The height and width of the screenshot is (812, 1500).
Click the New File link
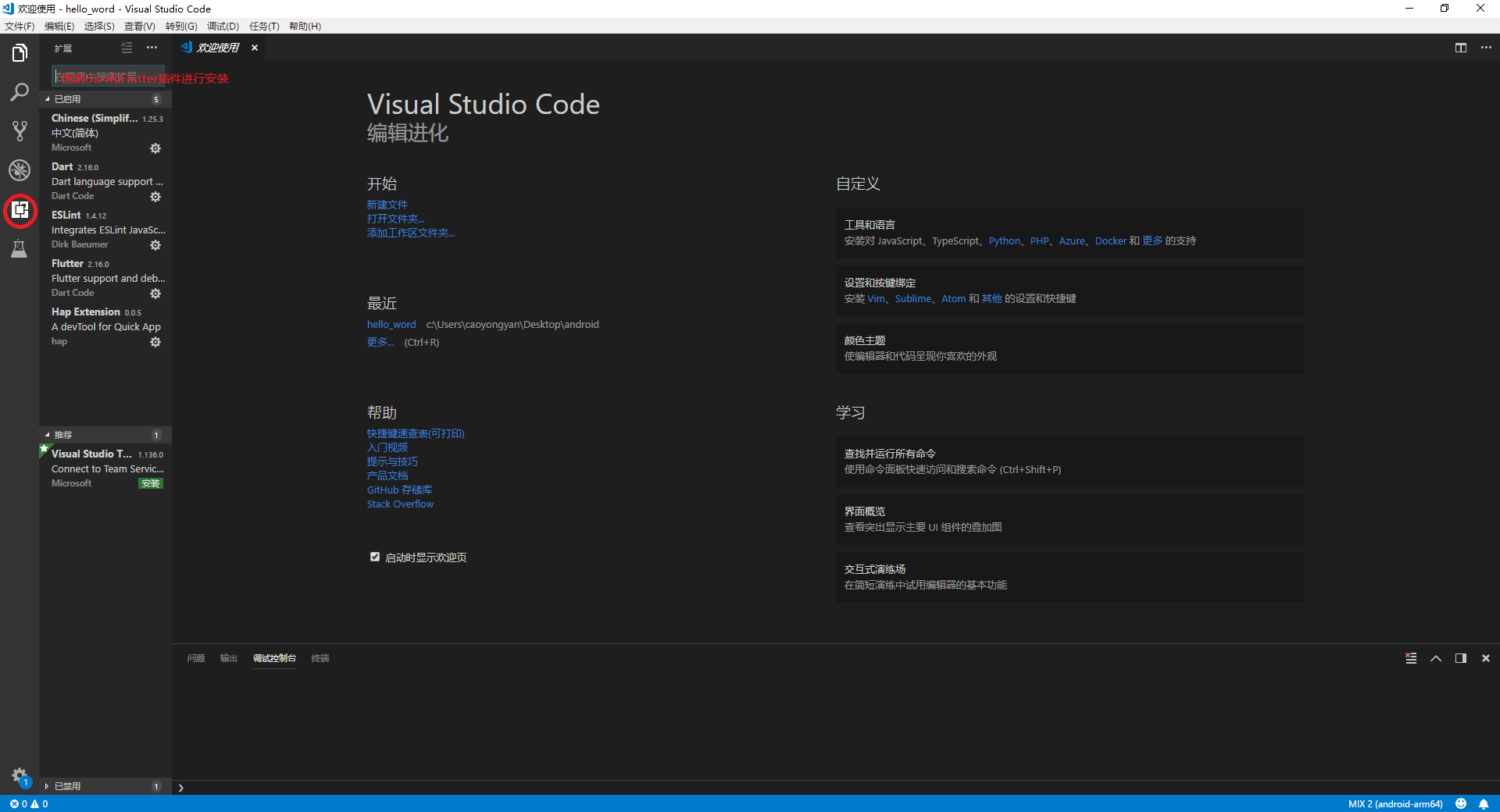point(387,205)
